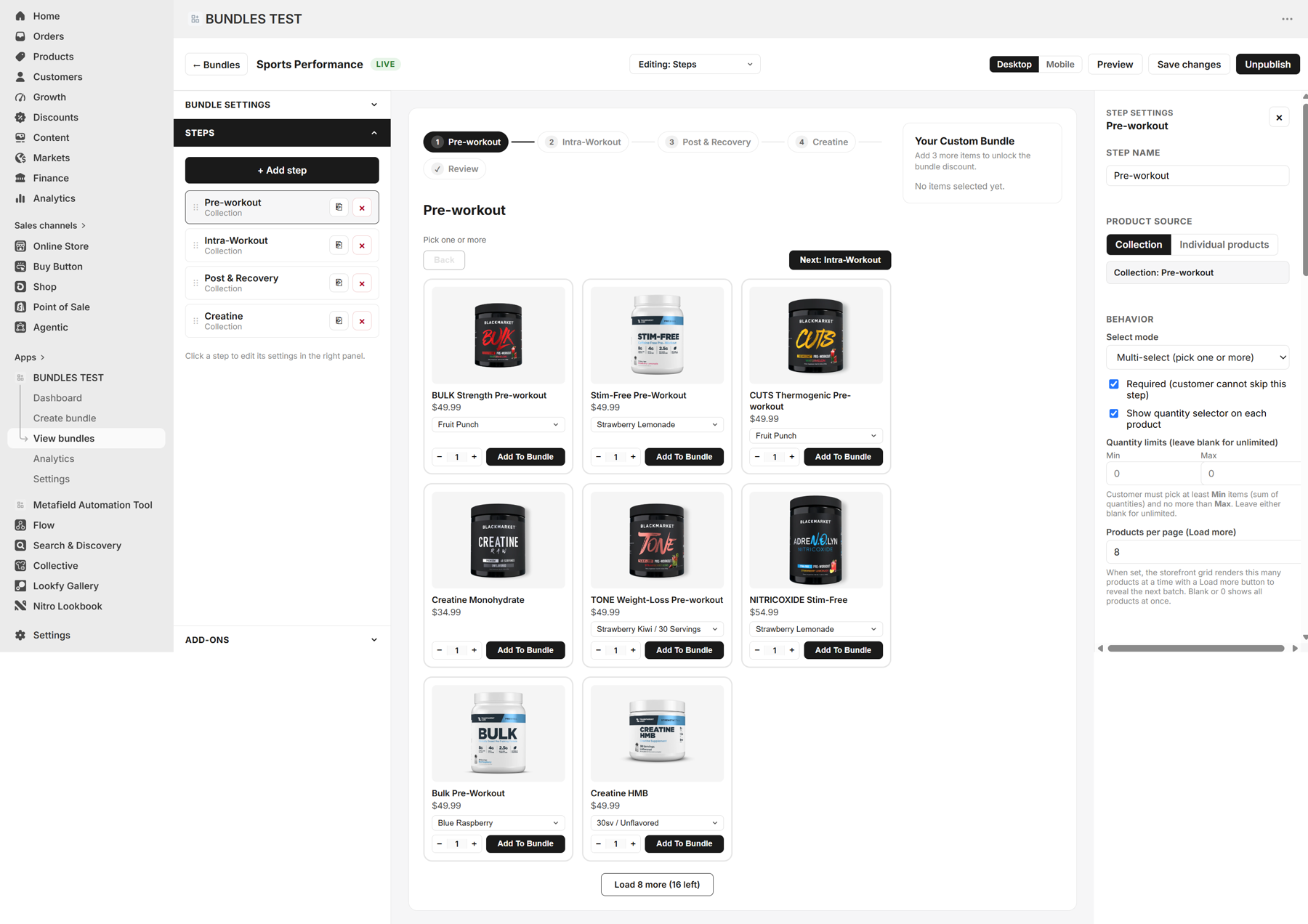Go to the Creatine step tab

click(x=822, y=142)
